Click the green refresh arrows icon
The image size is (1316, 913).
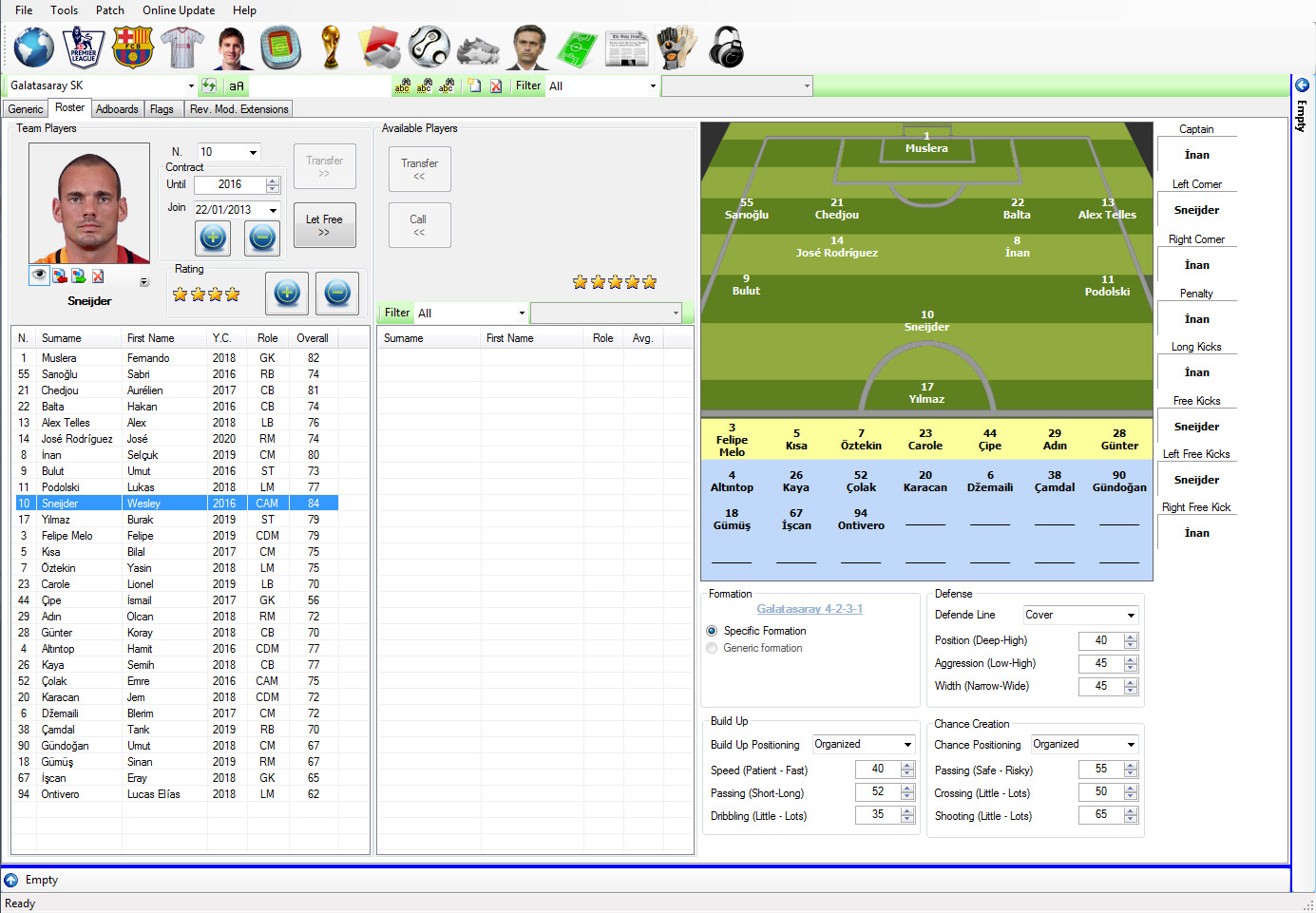[x=209, y=86]
